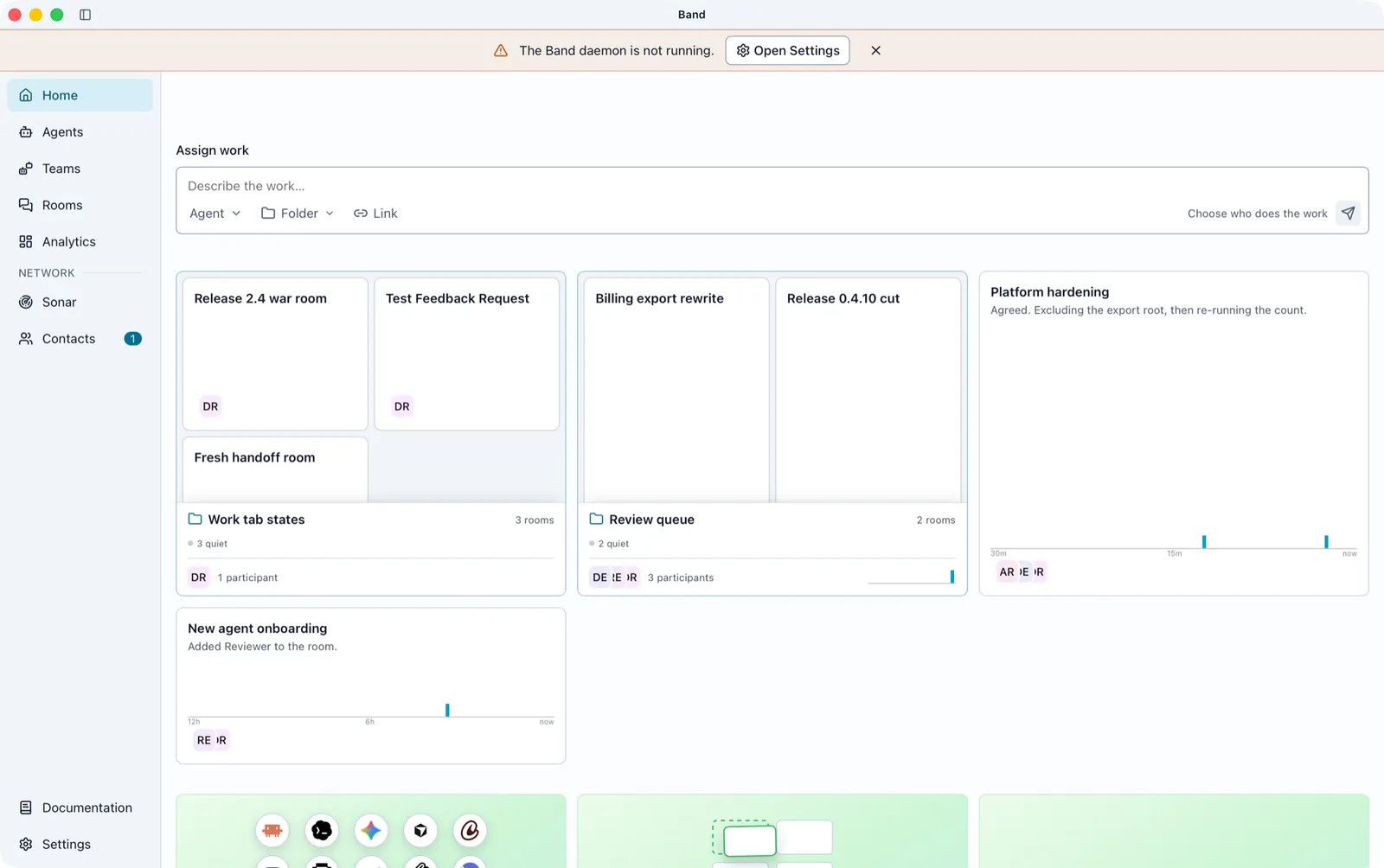Click the DR avatar in Test Feedback Request

(x=402, y=406)
